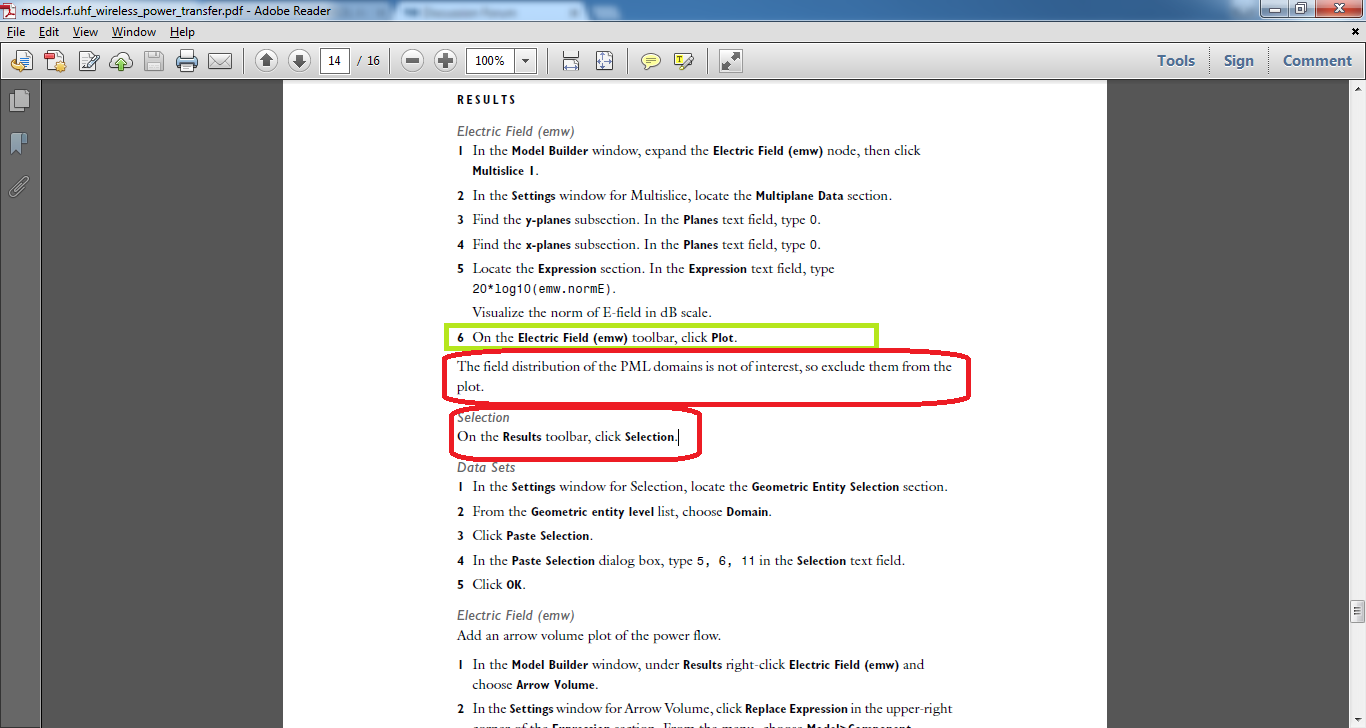This screenshot has height=728, width=1366.
Task: Click the 'On the Results toolbar' sentence
Action: [x=568, y=437]
